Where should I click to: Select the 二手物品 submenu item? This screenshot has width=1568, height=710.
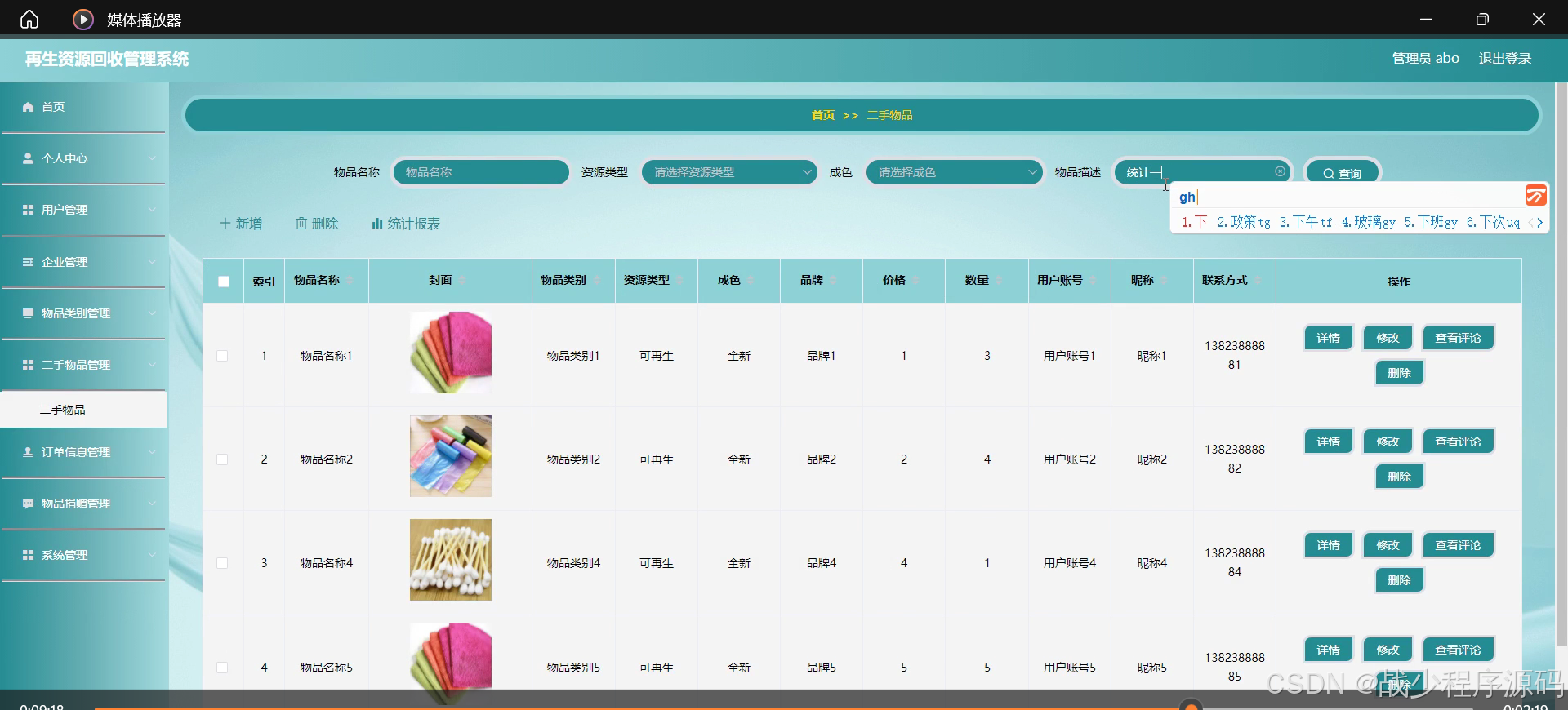tap(83, 410)
